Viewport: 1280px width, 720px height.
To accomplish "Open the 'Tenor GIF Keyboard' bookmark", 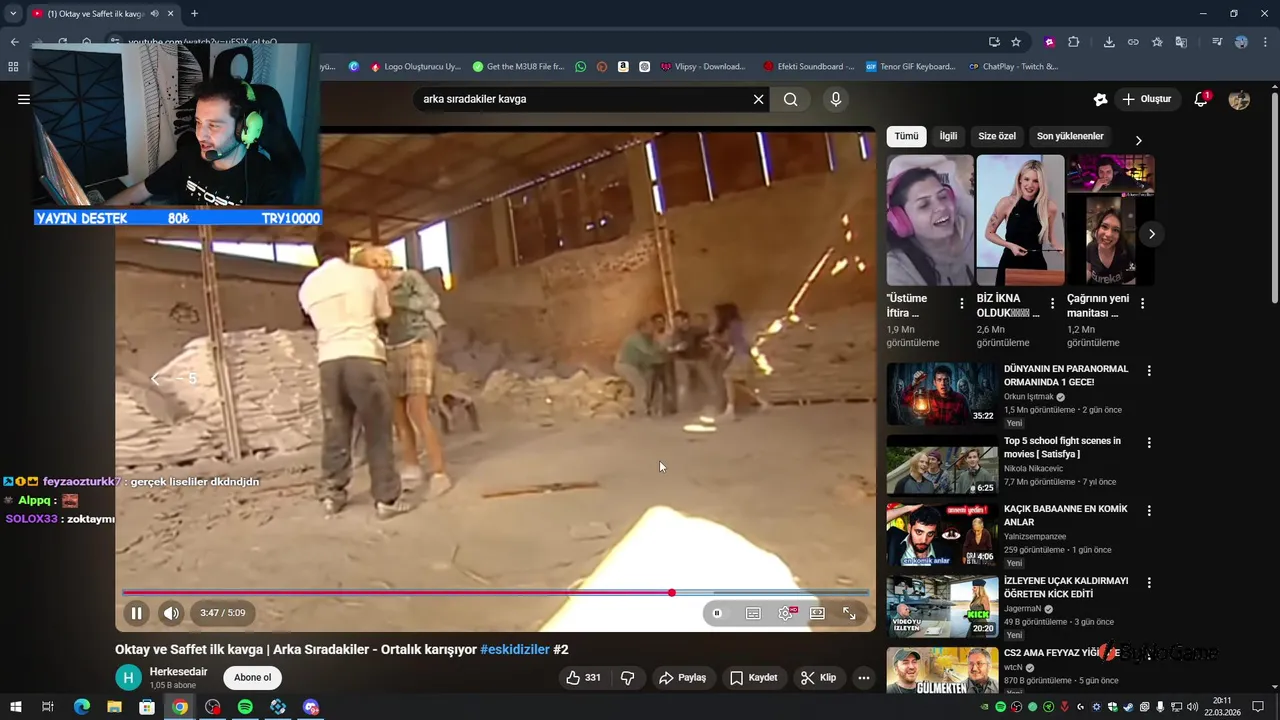I will click(x=911, y=67).
